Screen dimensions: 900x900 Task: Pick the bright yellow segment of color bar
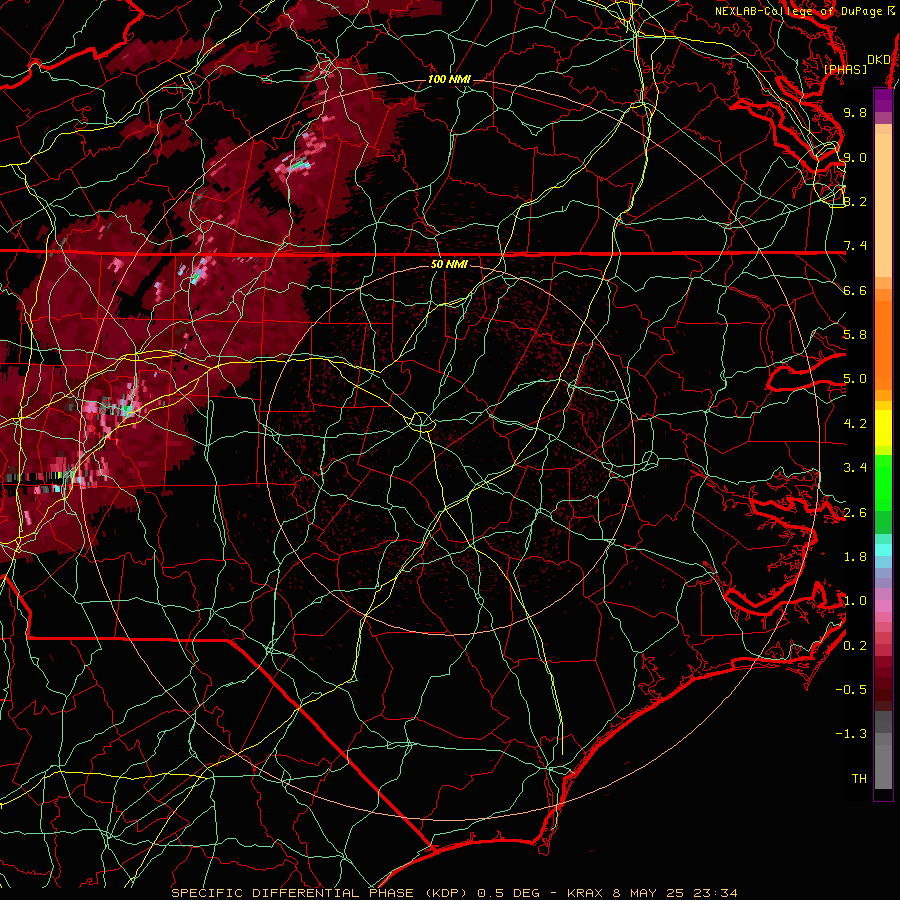883,428
